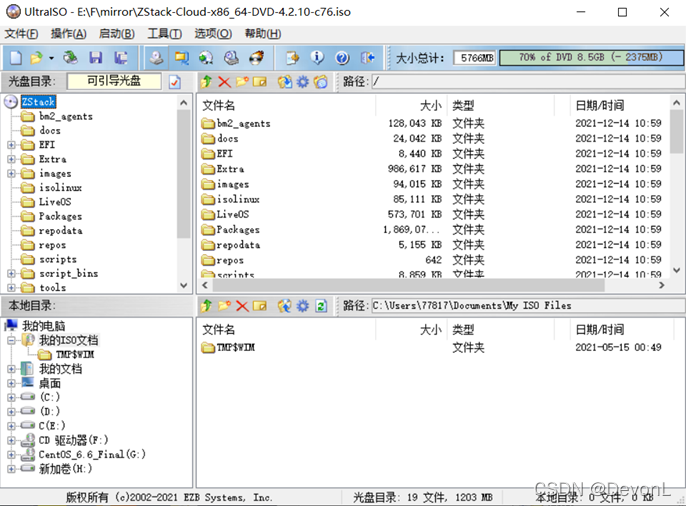The image size is (686, 506).
Task: Rename item in image pane toolbar
Action: click(260, 82)
